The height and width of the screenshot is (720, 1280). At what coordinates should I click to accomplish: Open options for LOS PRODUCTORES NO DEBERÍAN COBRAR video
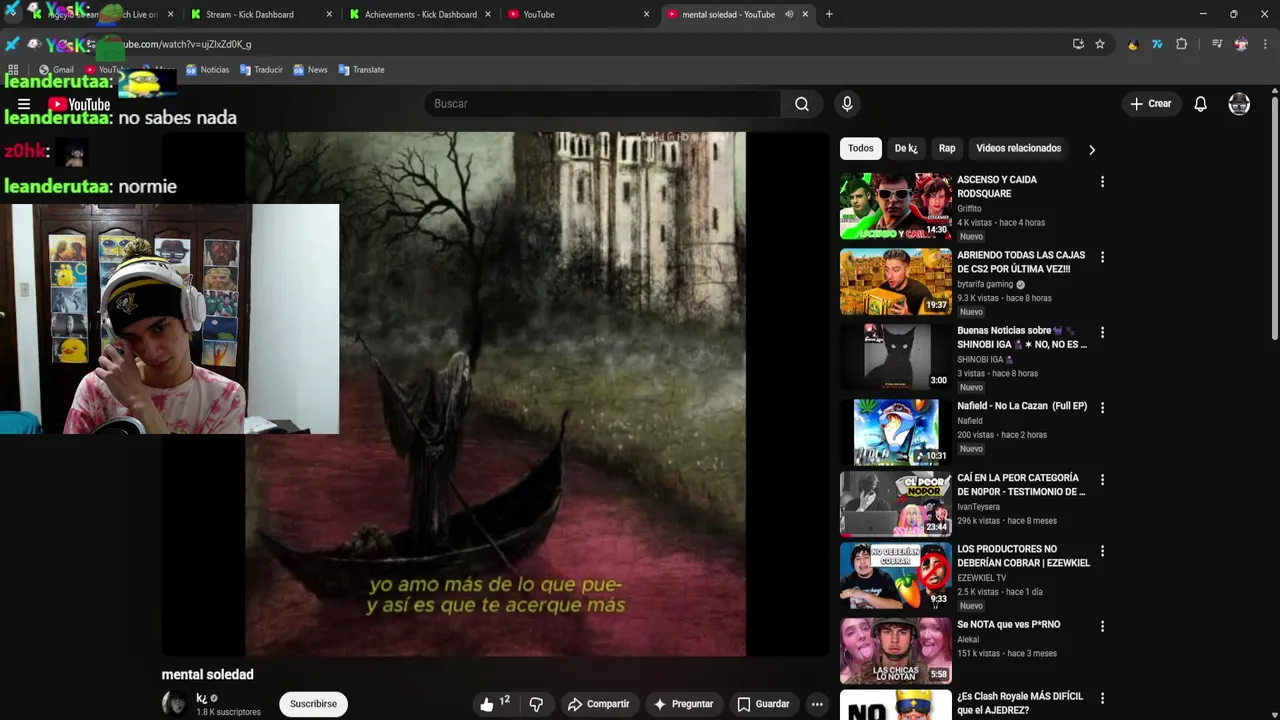coord(1102,551)
